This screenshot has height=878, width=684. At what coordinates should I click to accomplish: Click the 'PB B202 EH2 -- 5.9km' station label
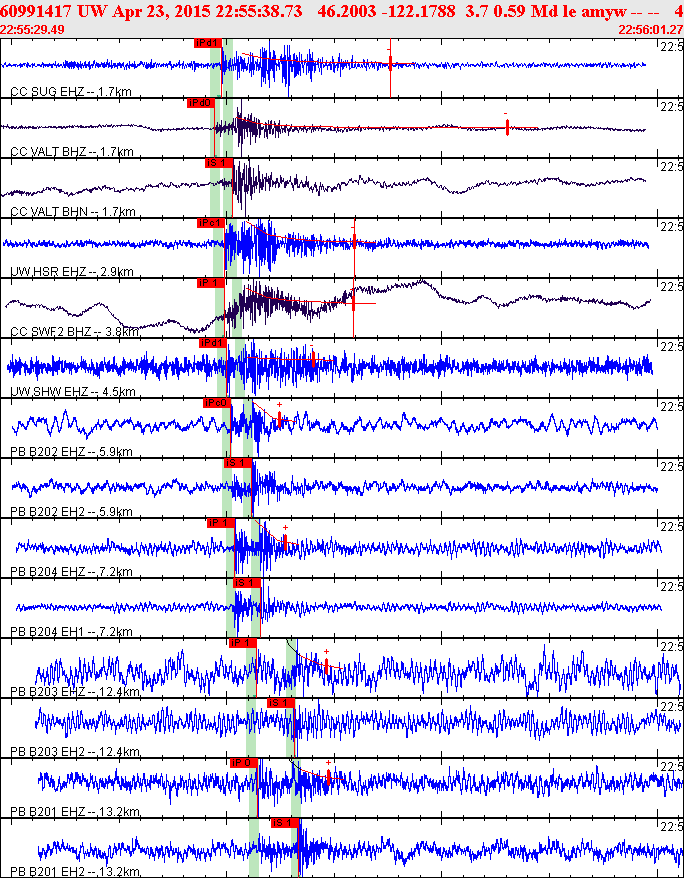pyautogui.click(x=71, y=512)
